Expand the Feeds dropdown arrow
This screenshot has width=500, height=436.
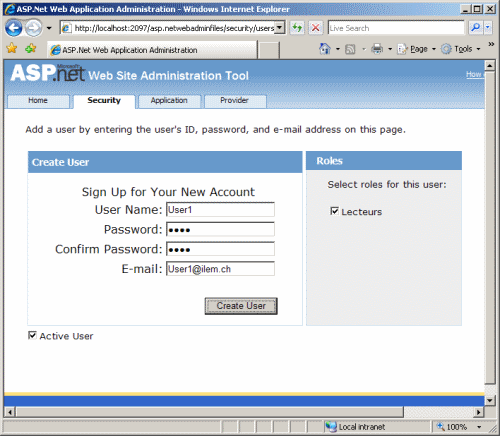(364, 49)
